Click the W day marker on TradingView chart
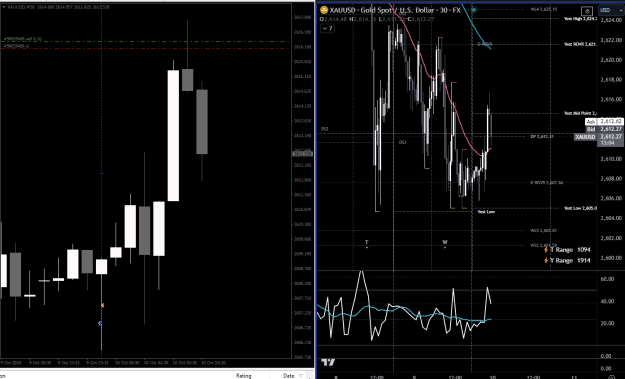The width and height of the screenshot is (625, 379). (445, 242)
